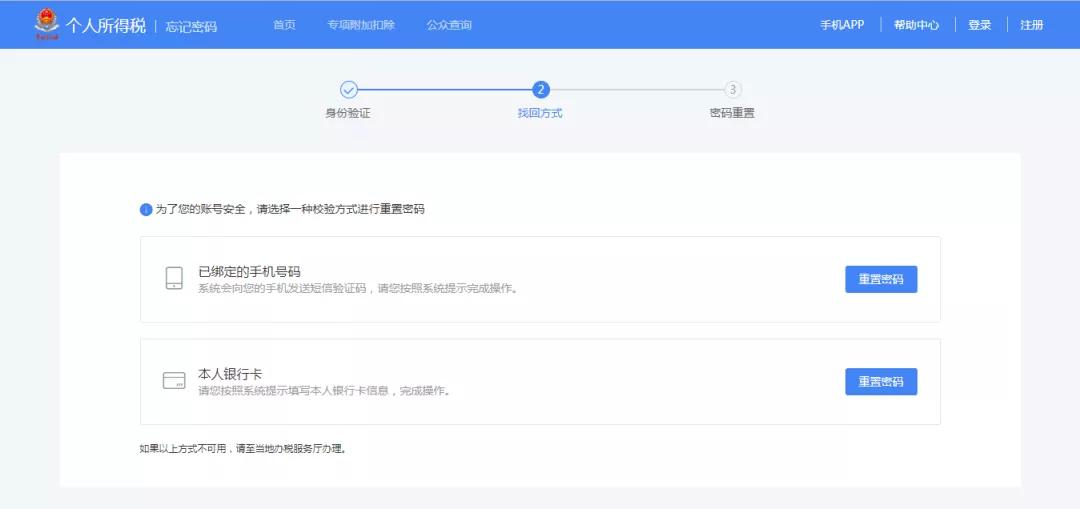
Task: Click the 登录 link
Action: click(x=979, y=25)
